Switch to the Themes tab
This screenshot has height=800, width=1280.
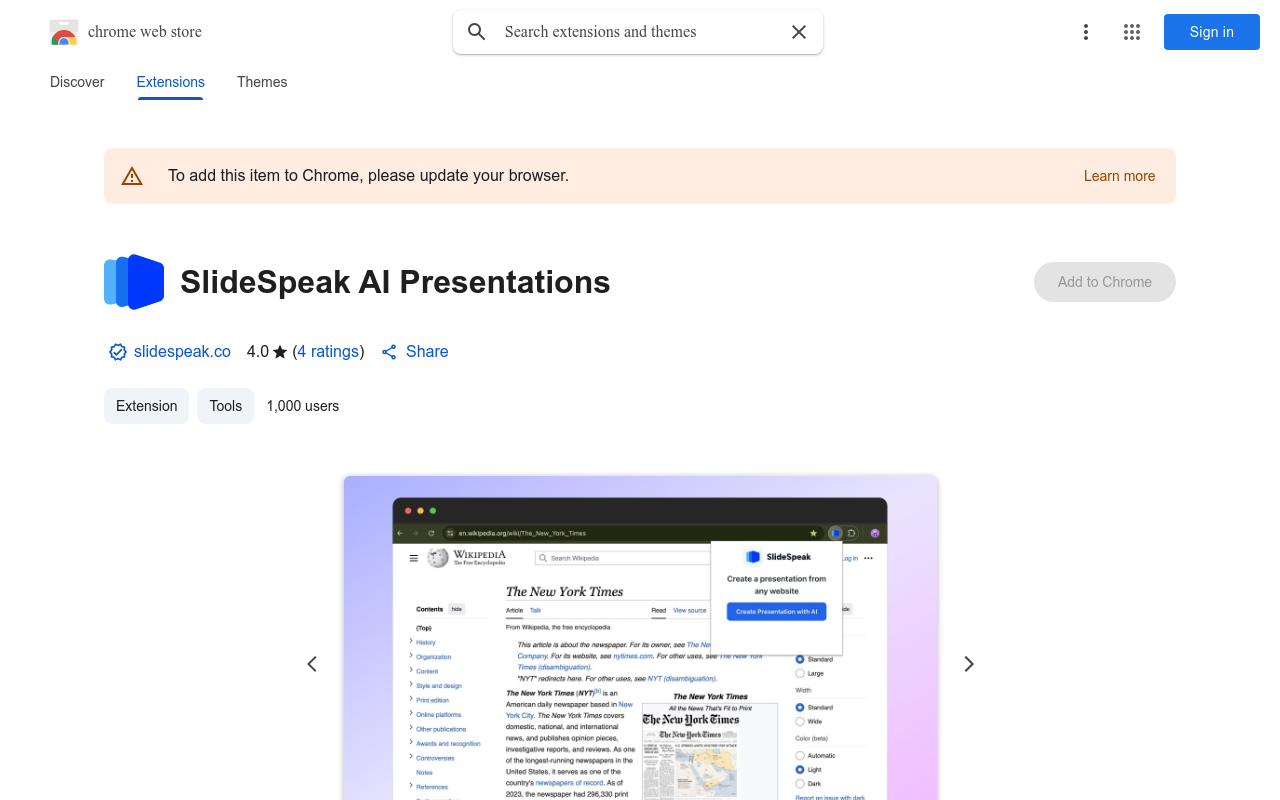pos(262,82)
